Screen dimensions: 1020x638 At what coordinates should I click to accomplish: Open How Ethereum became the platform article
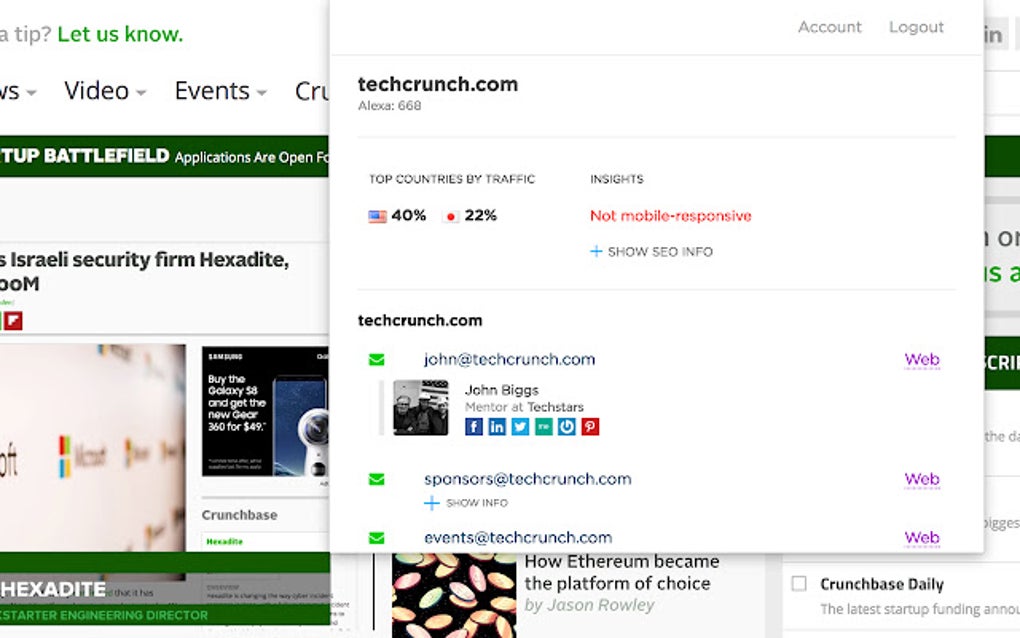(622, 572)
